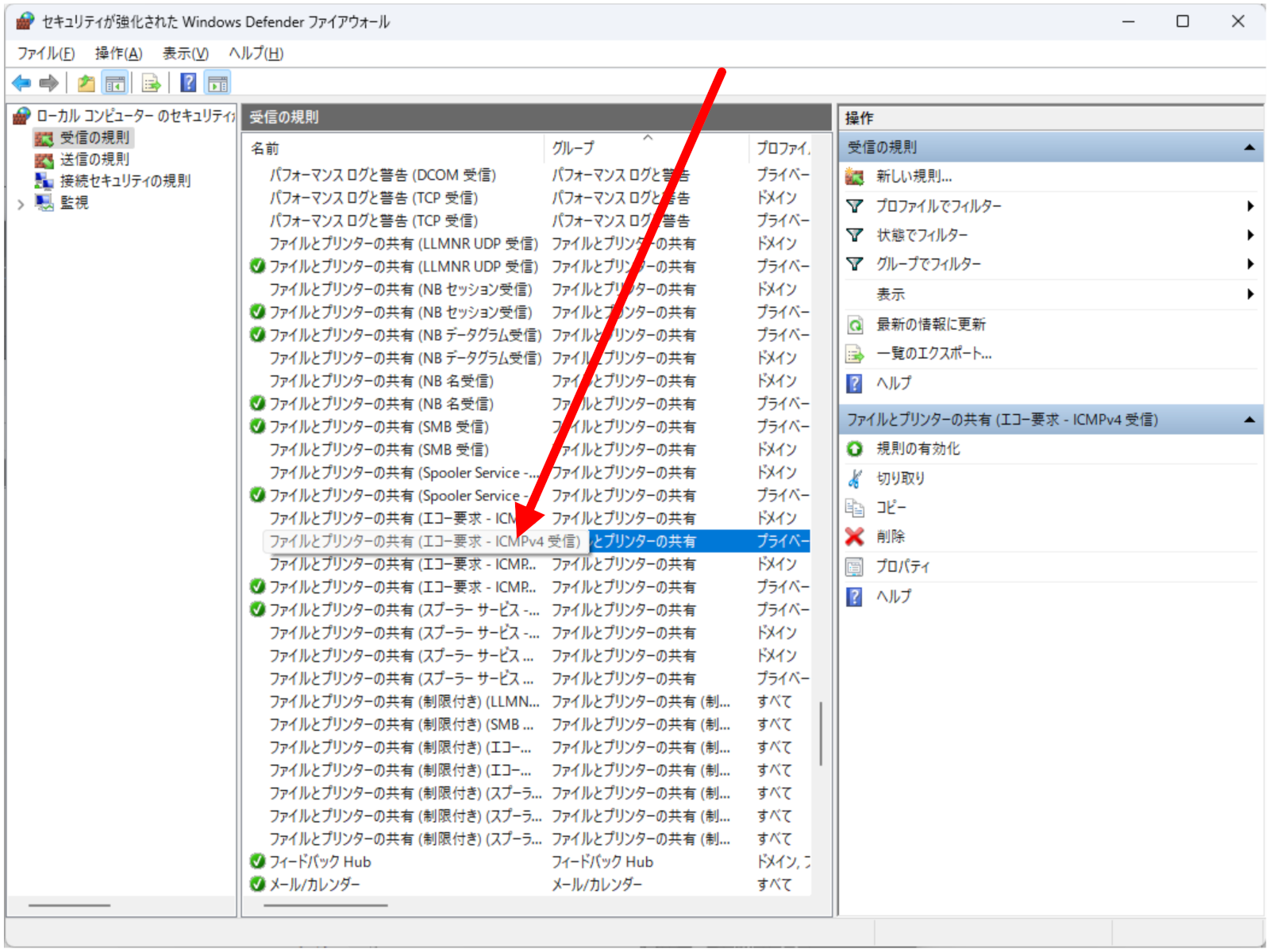Select 送信の規則 in the left tree
Viewport: 1270px width, 952px height.
point(94,159)
